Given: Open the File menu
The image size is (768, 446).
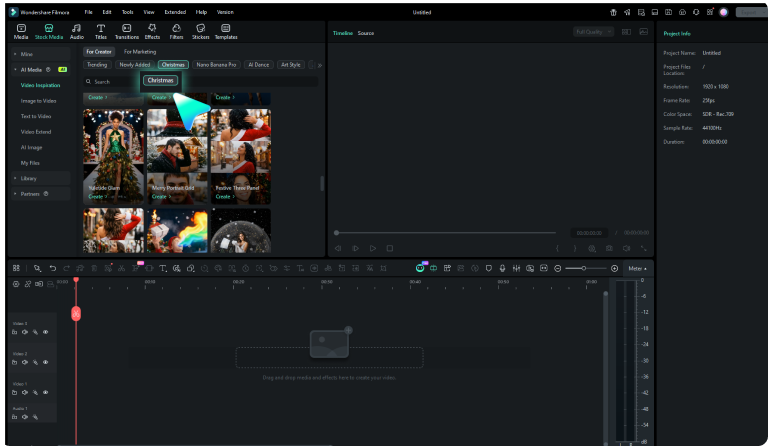Looking at the screenshot, I should point(88,12).
